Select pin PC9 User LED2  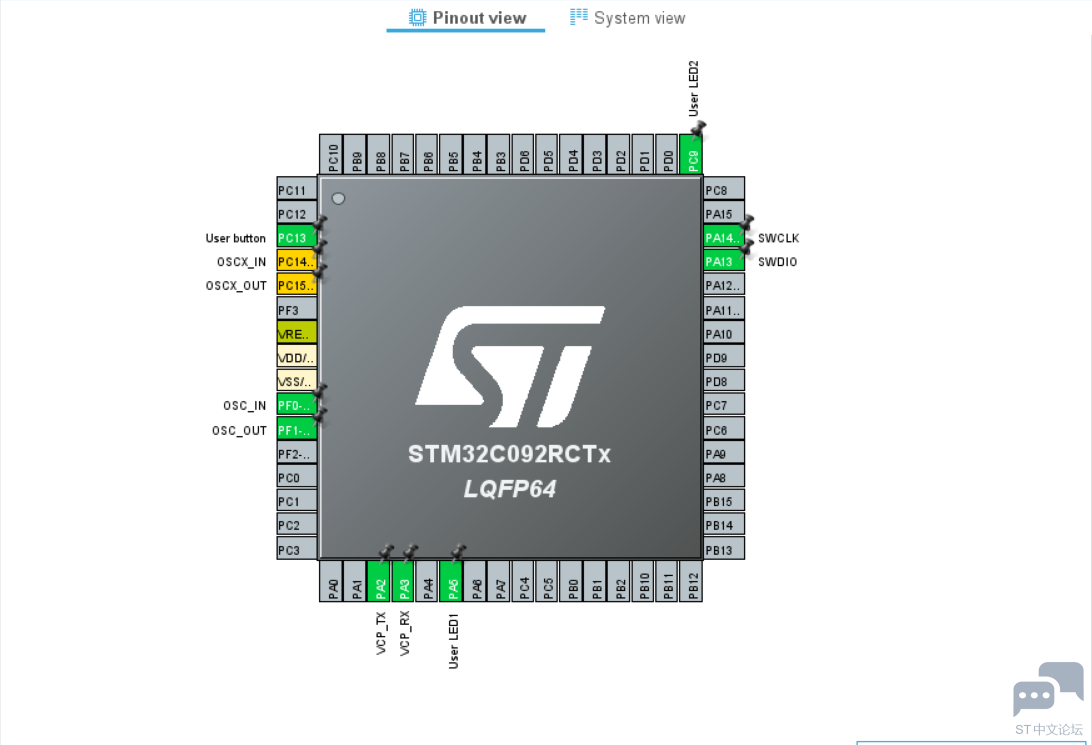691,155
